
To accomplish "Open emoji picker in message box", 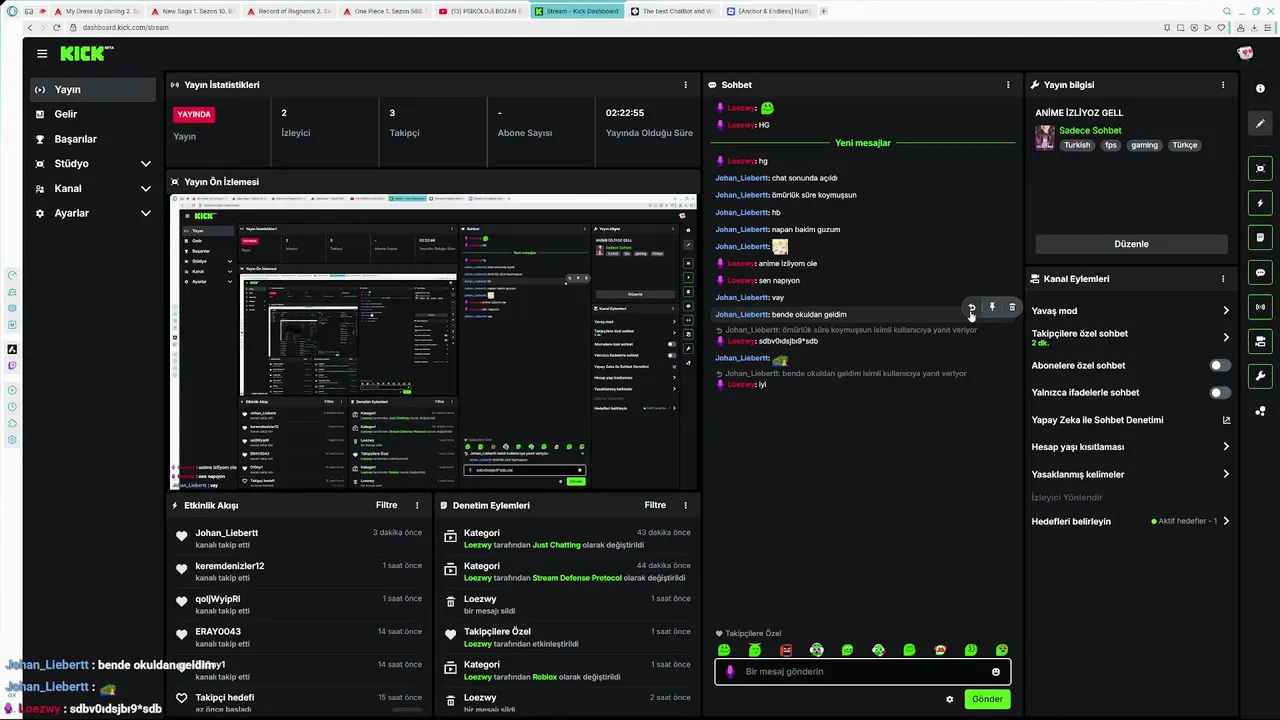I will point(996,672).
